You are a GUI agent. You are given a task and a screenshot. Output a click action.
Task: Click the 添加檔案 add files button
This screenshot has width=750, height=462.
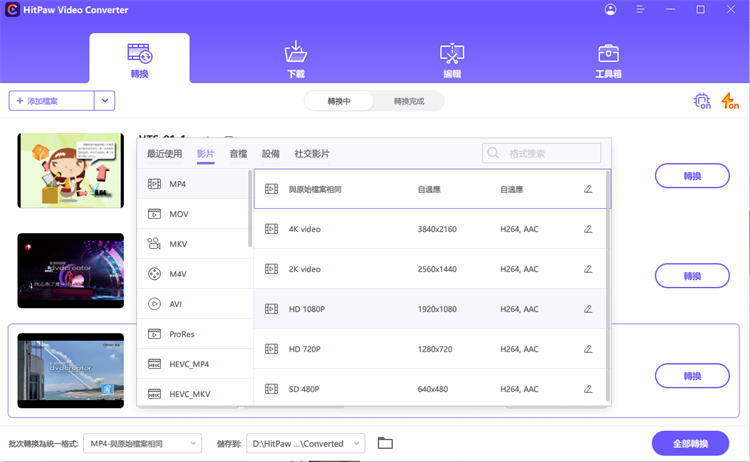51,101
